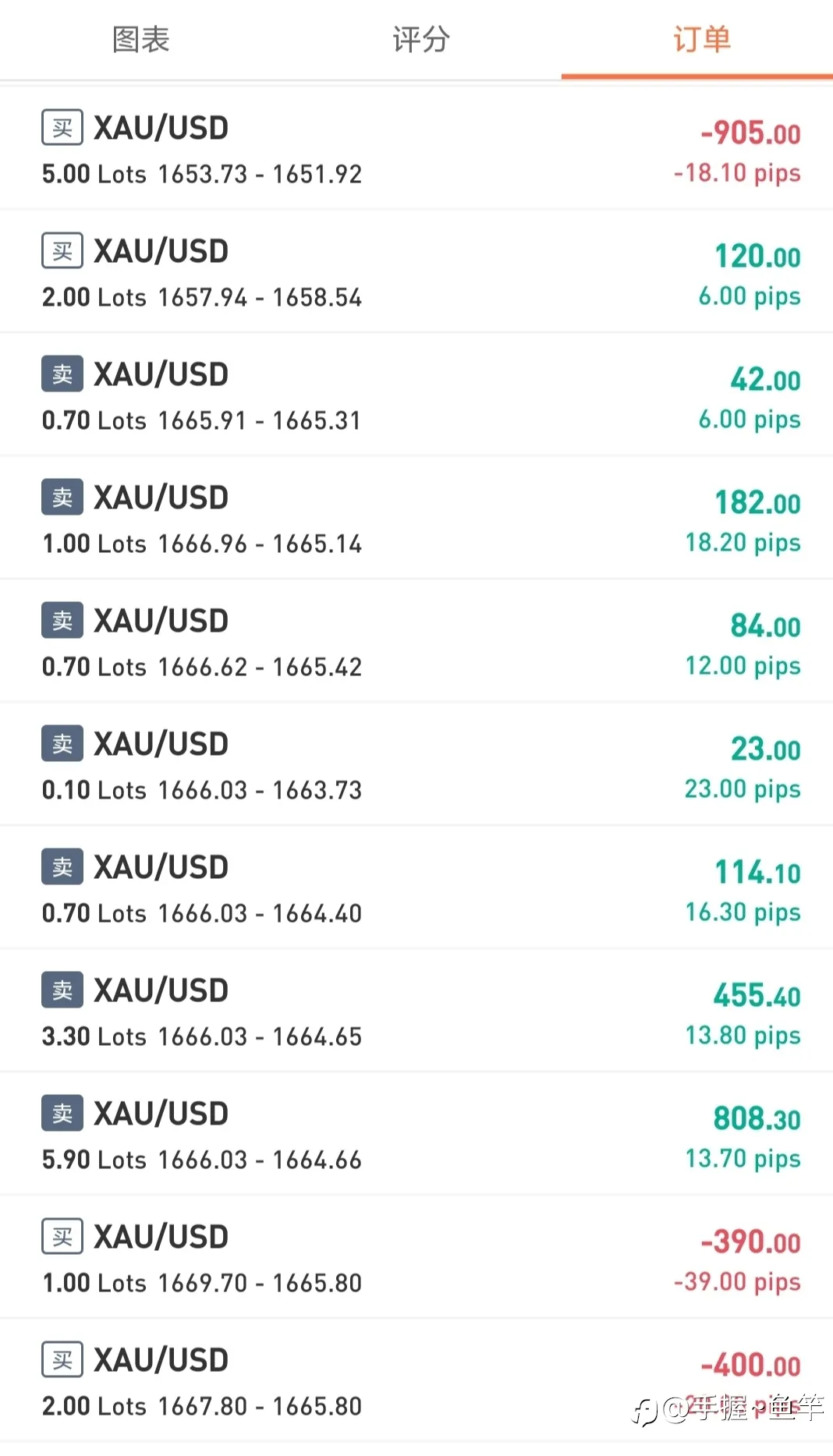Open the order with -905.00 loss
Viewport: 833px width, 1456px height.
416,148
